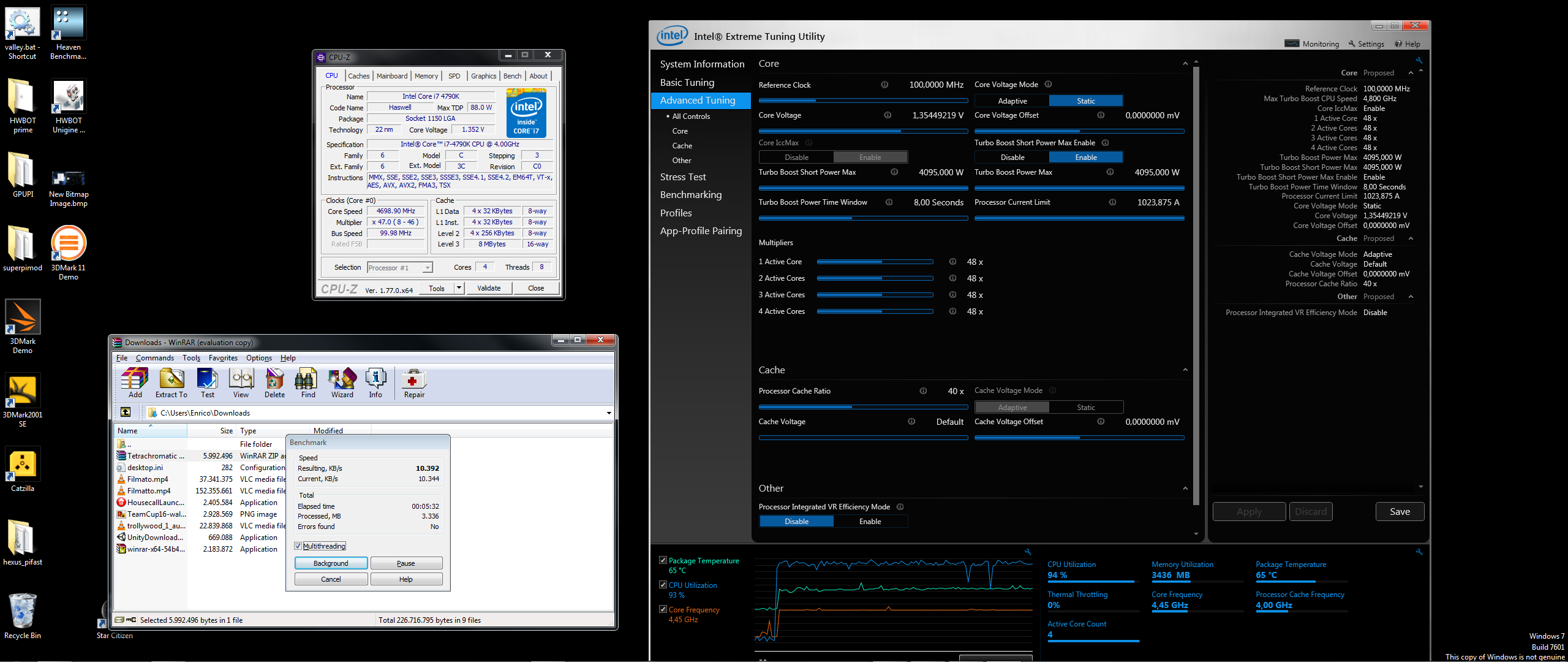Collapse the Cache Proposed summary panel
This screenshot has height=662, width=1568.
tap(1411, 238)
